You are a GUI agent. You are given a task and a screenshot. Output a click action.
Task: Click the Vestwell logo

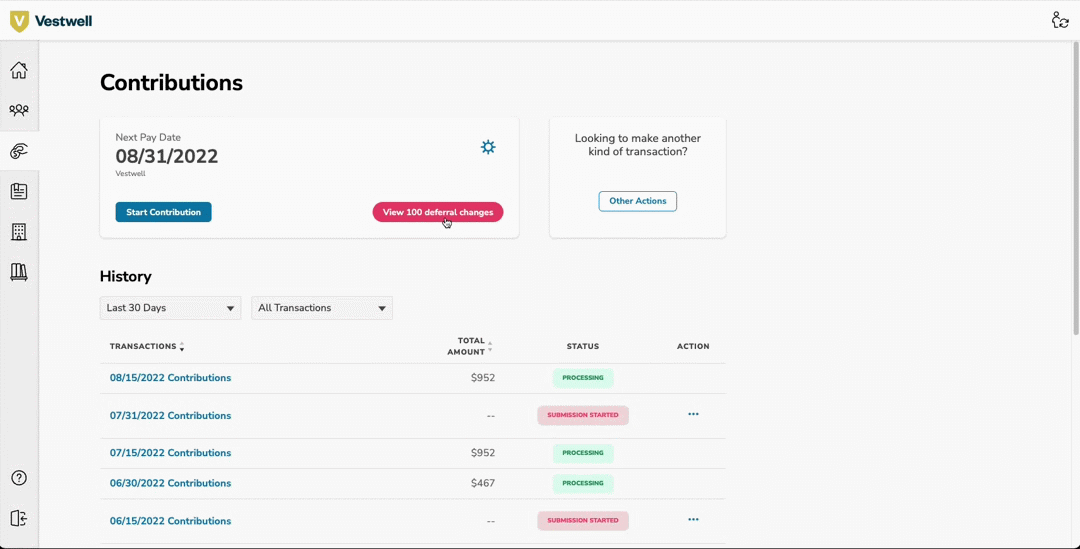tap(51, 21)
